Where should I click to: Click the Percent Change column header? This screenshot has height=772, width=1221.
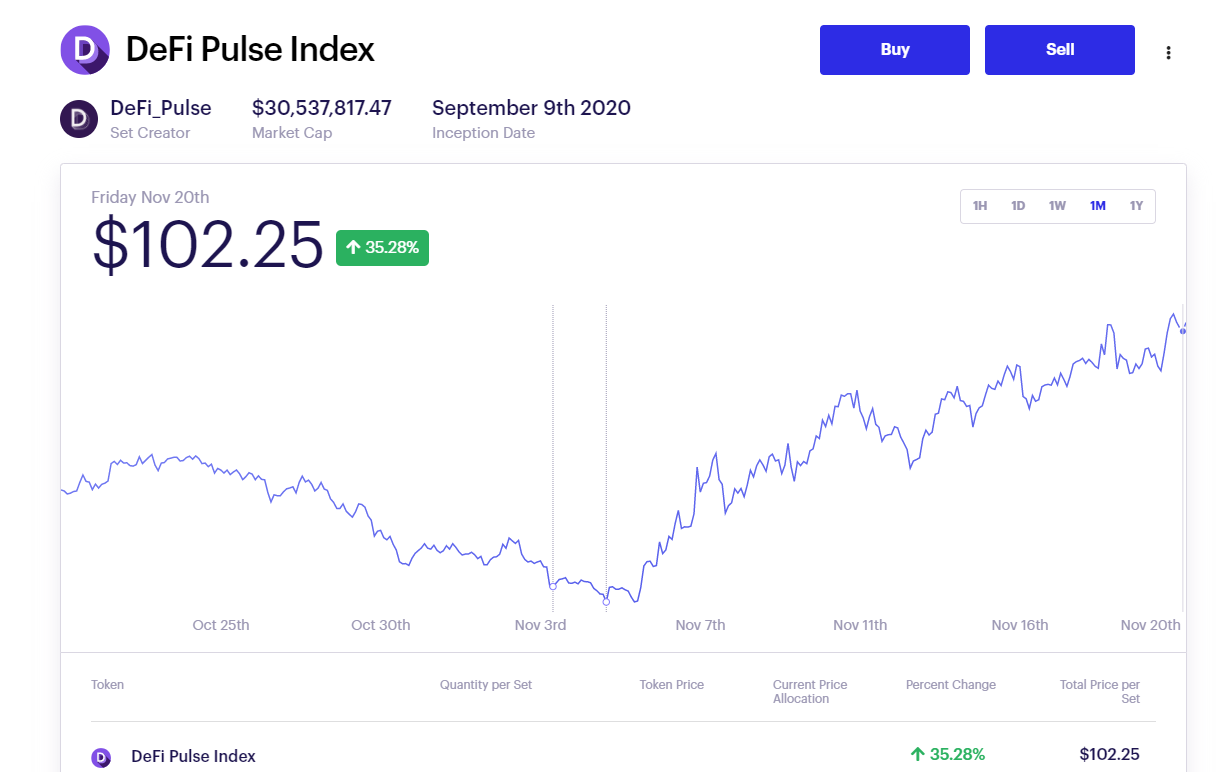point(951,685)
